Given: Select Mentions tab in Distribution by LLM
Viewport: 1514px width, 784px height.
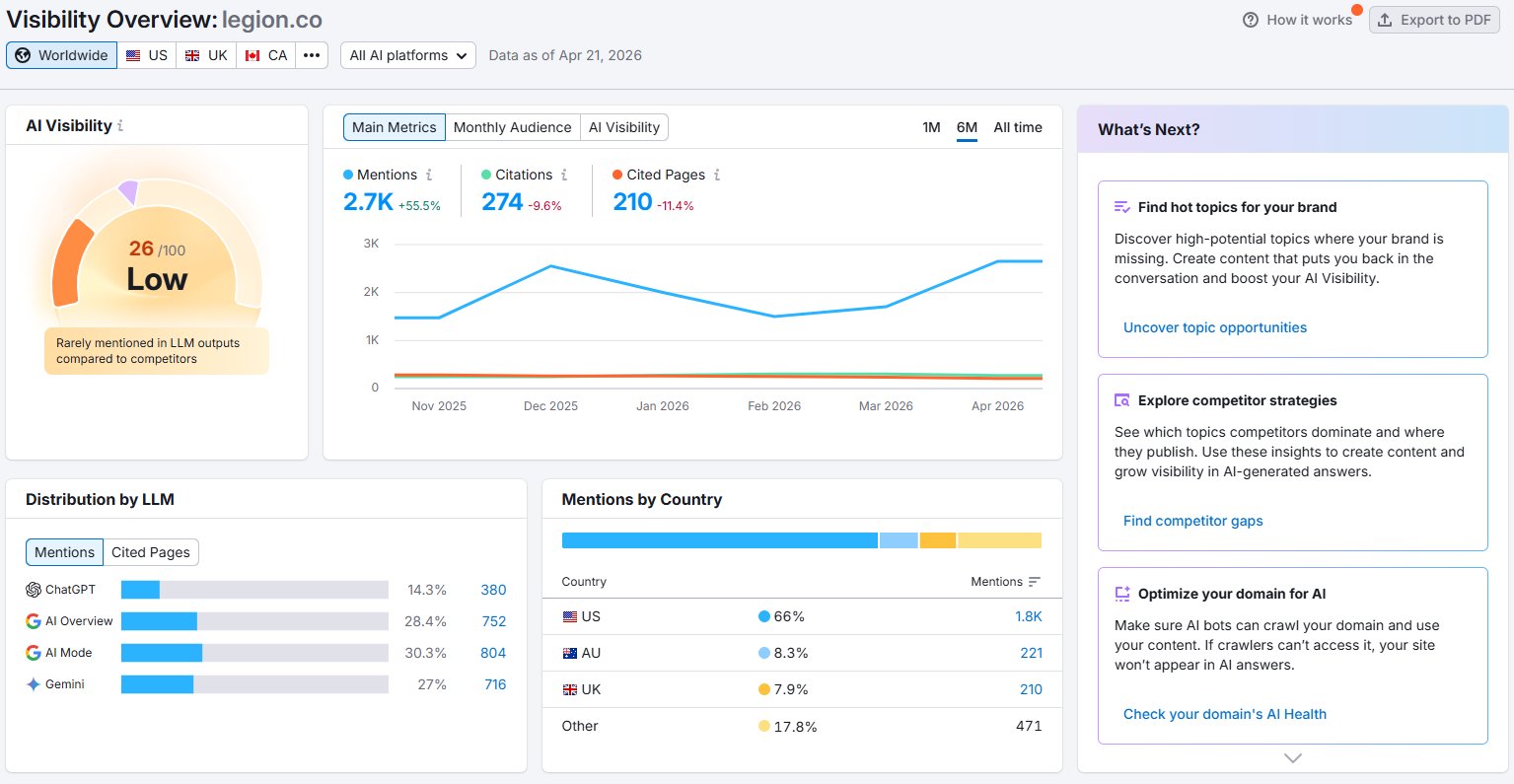Looking at the screenshot, I should click(x=64, y=552).
